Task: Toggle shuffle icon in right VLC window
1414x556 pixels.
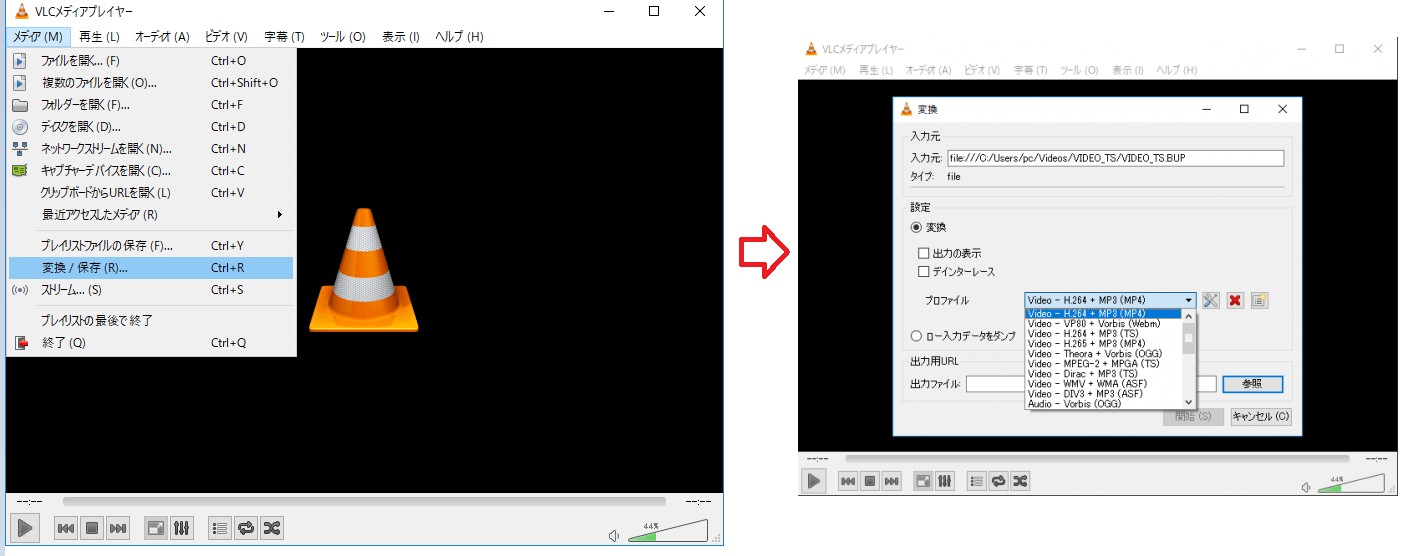Action: [1020, 481]
